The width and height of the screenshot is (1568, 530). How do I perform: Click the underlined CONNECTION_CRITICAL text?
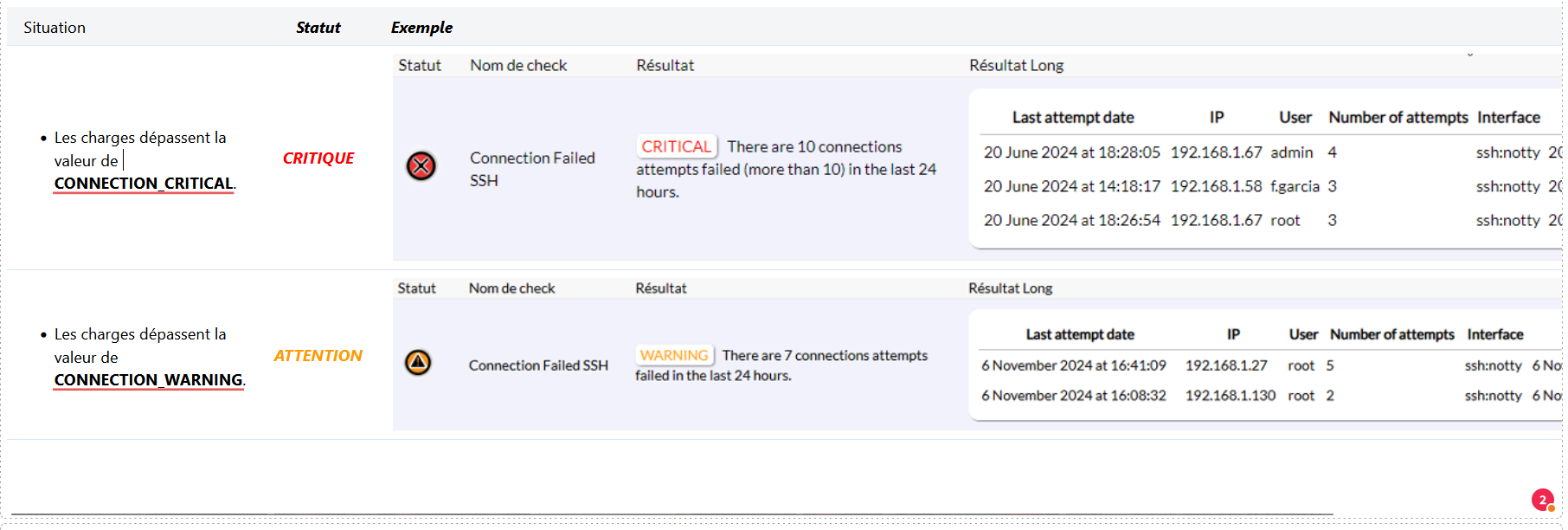click(144, 184)
